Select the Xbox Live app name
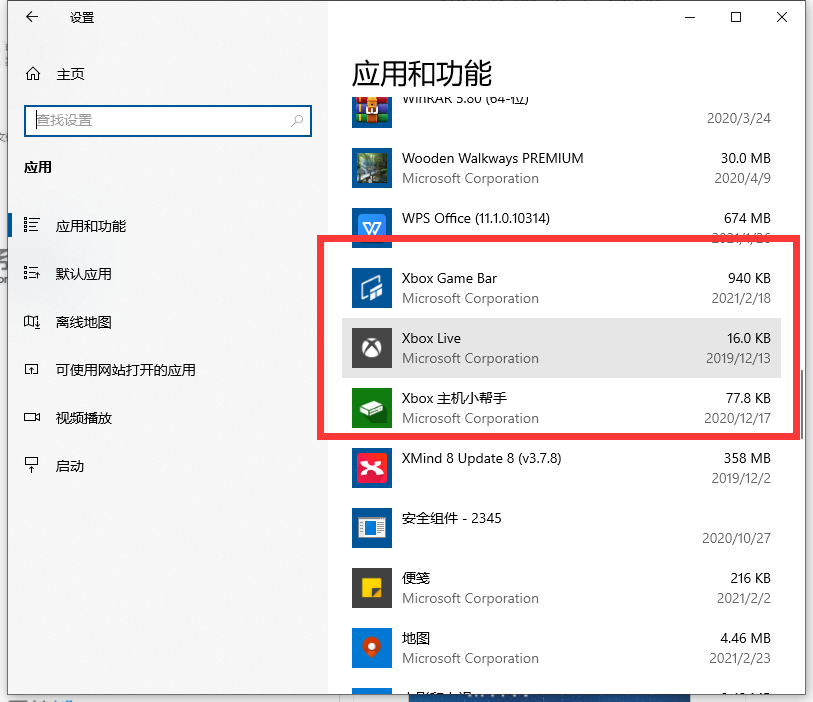 point(431,338)
